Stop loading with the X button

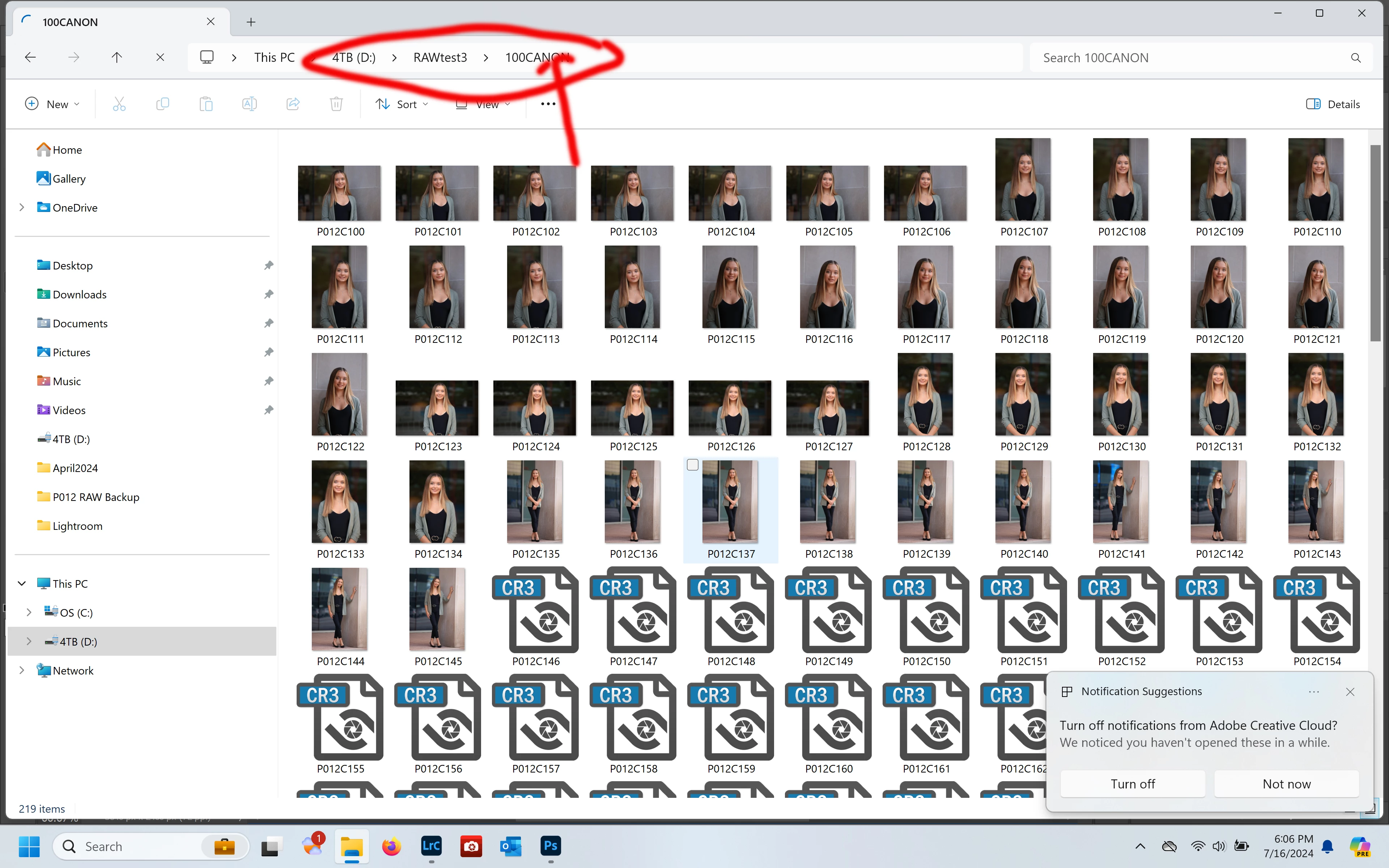click(x=160, y=58)
